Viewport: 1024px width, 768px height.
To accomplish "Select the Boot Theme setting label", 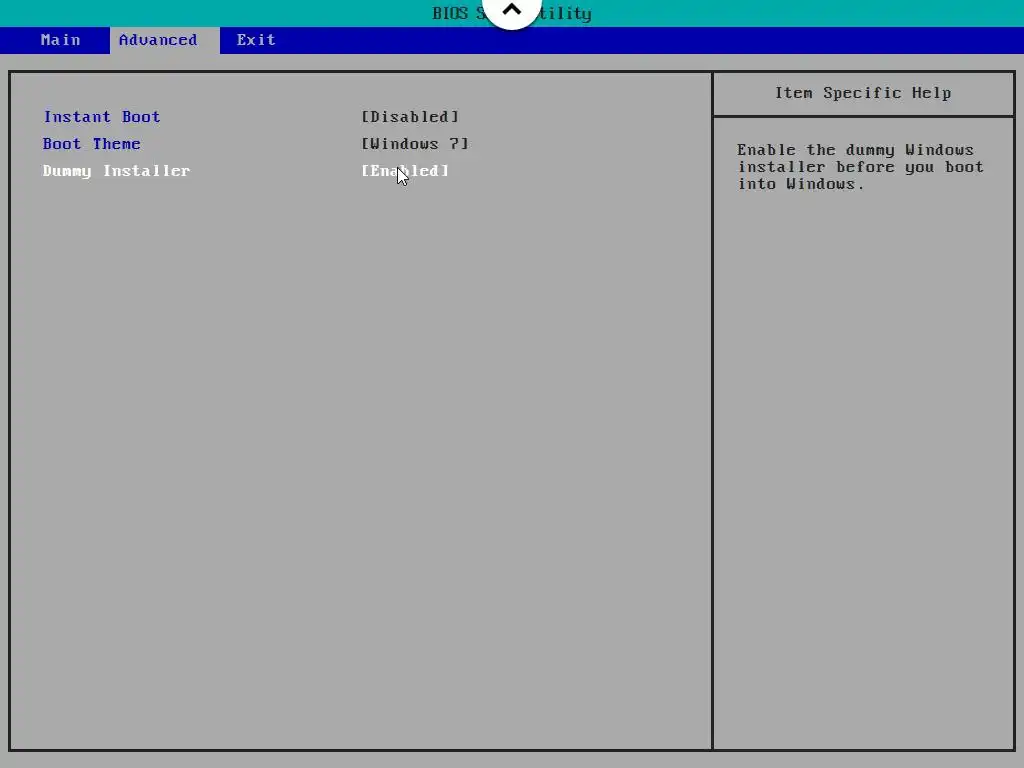I will pos(91,144).
